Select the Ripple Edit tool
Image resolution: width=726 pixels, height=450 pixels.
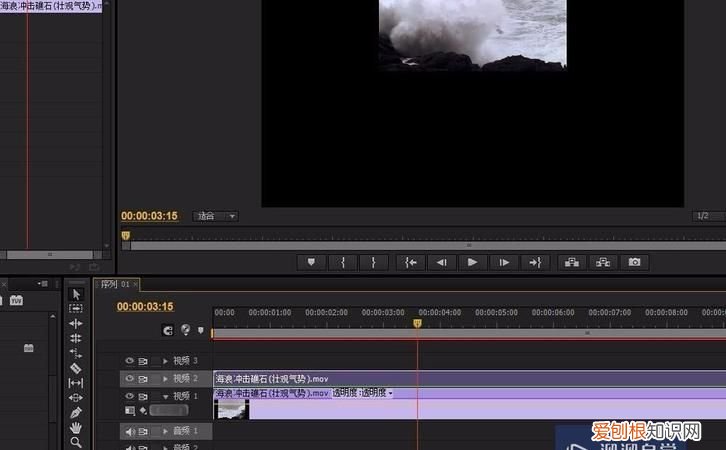[x=76, y=323]
